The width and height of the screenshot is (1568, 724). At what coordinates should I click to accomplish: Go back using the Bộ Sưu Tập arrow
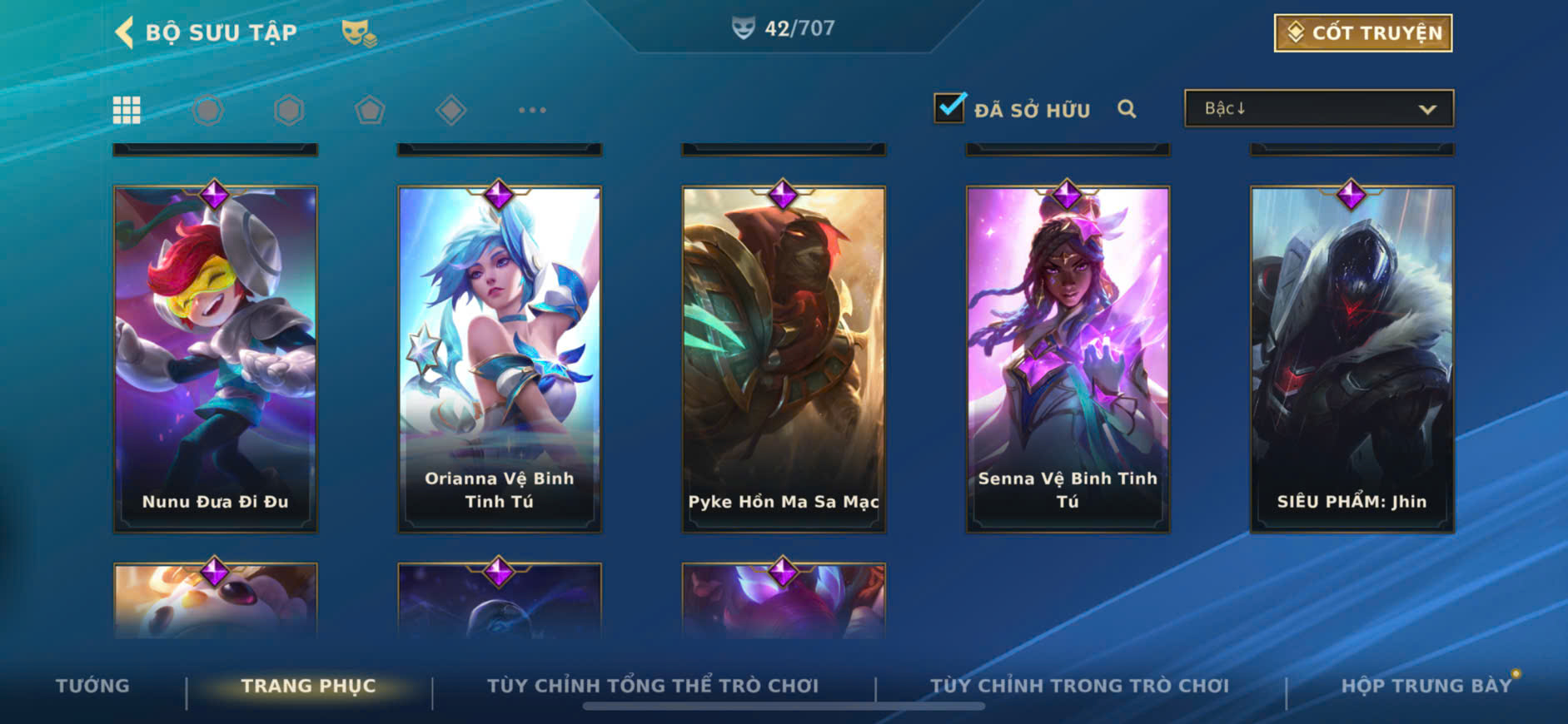click(124, 32)
